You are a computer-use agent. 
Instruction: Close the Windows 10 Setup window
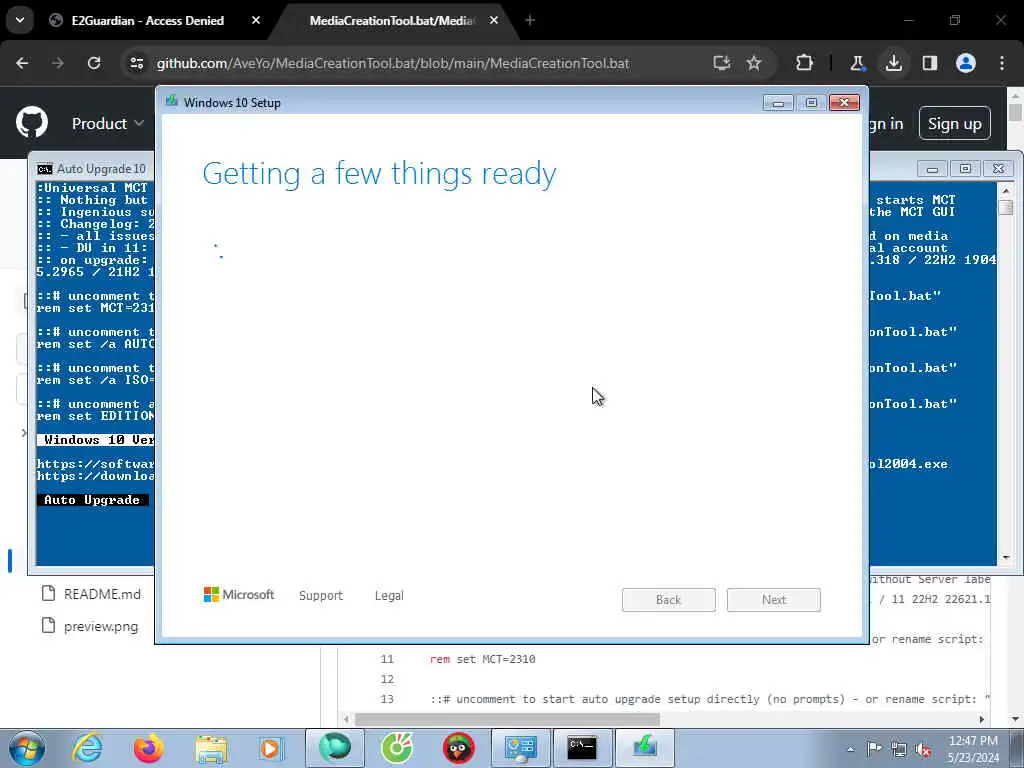pyautogui.click(x=844, y=103)
